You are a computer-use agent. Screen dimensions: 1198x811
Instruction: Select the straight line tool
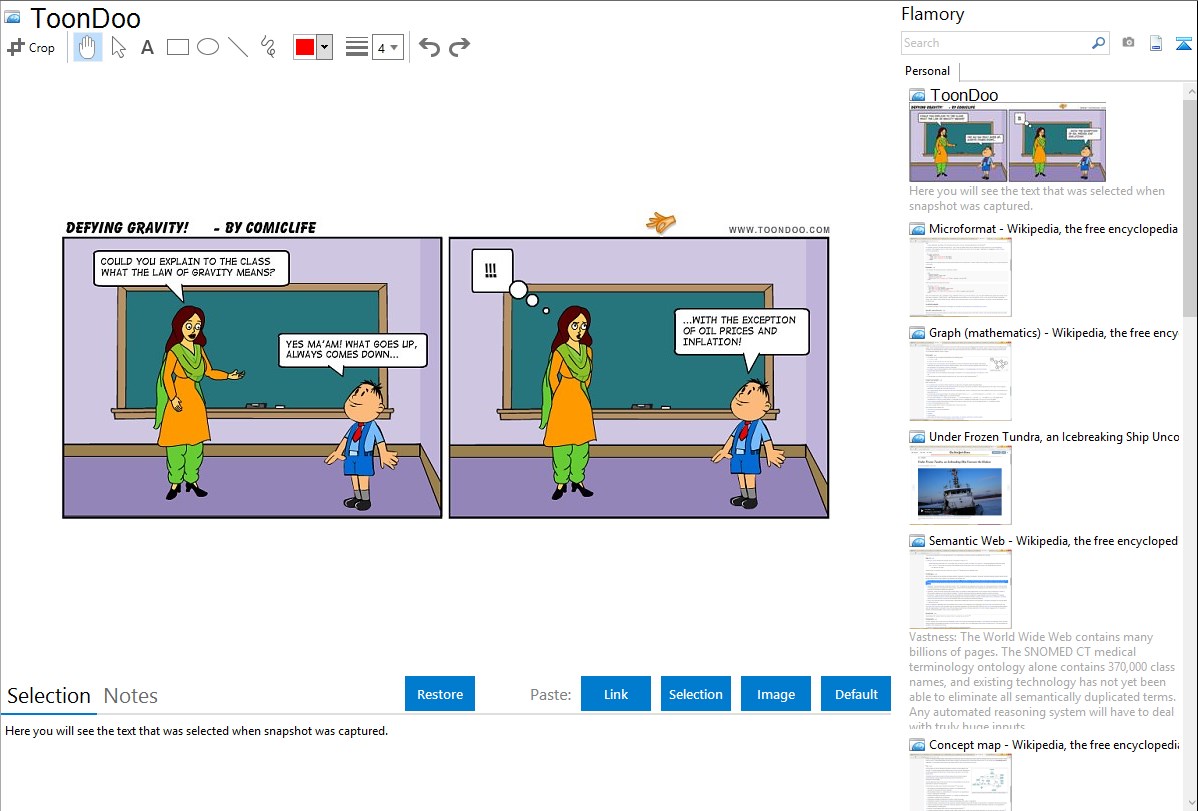[x=238, y=47]
